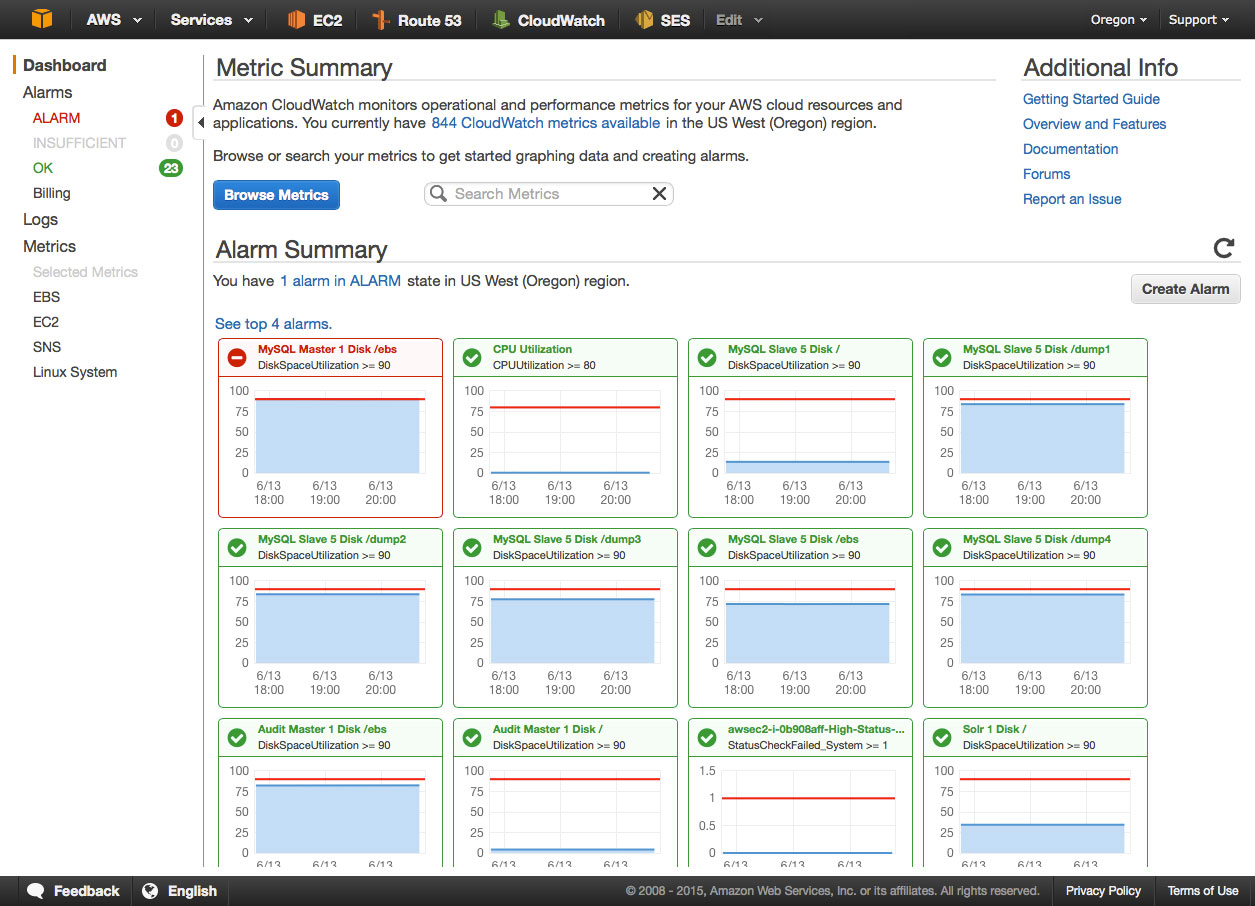Click the green check icon on CPU Utilization

(472, 357)
